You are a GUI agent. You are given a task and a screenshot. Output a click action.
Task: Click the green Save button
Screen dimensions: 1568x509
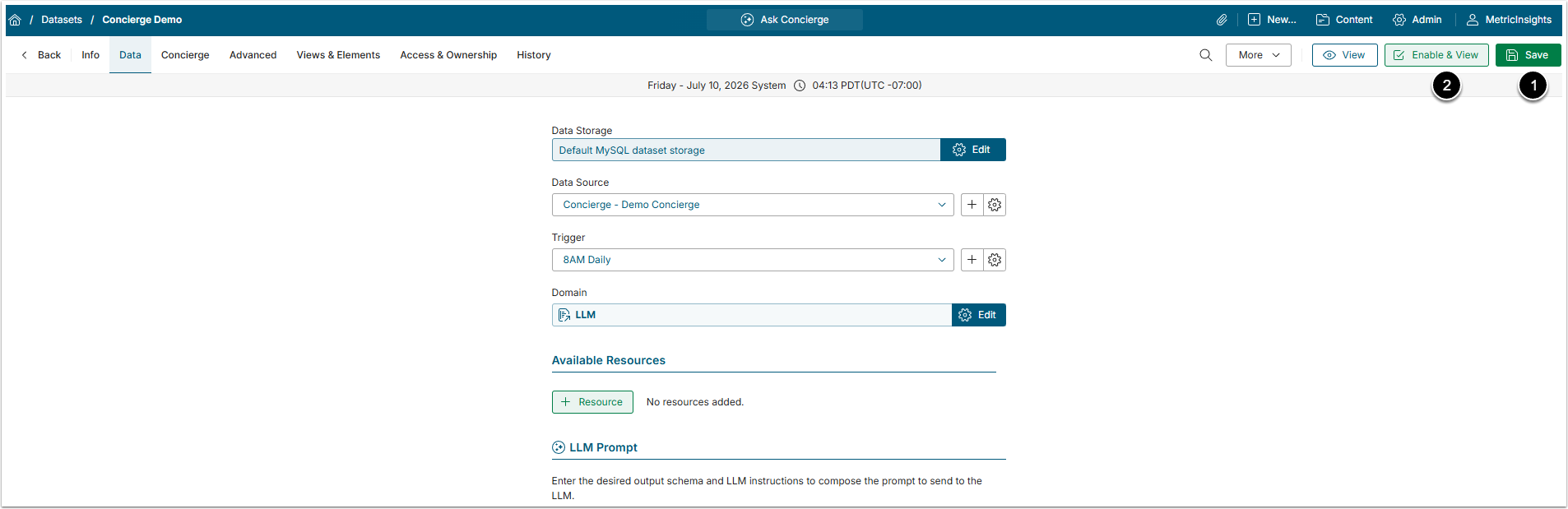click(x=1528, y=55)
